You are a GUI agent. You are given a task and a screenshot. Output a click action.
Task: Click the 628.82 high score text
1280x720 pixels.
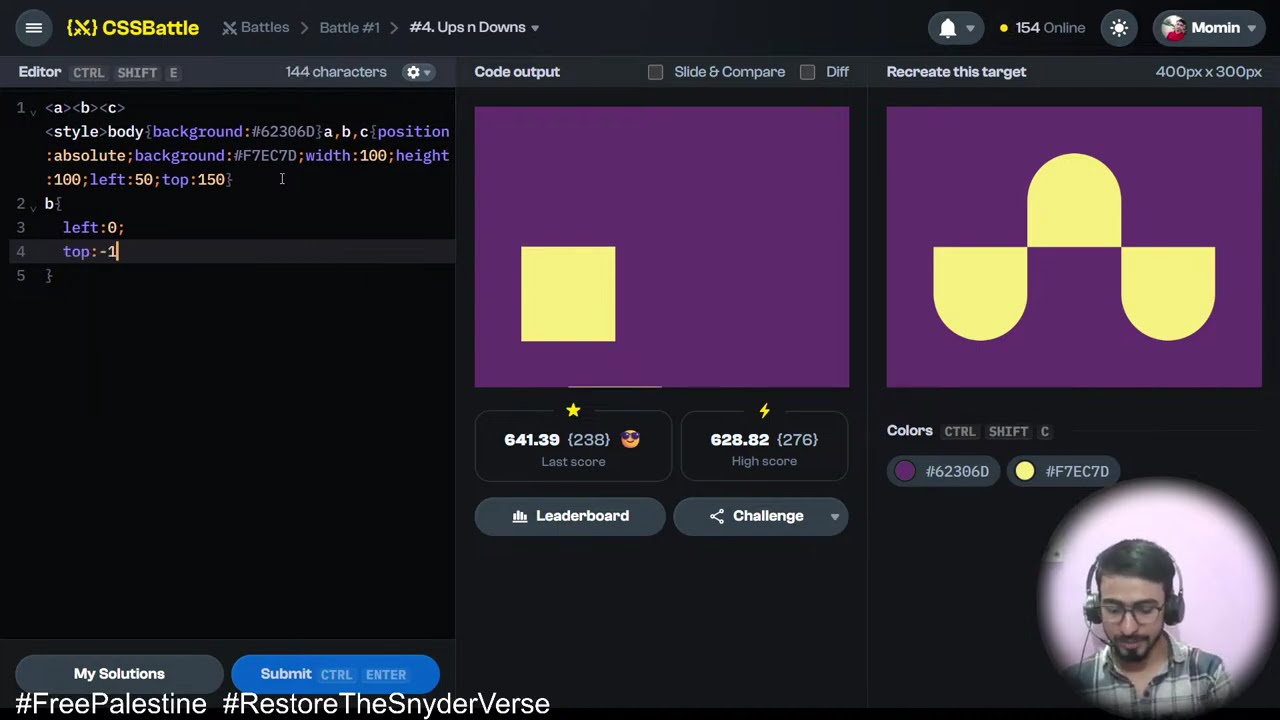(x=739, y=439)
